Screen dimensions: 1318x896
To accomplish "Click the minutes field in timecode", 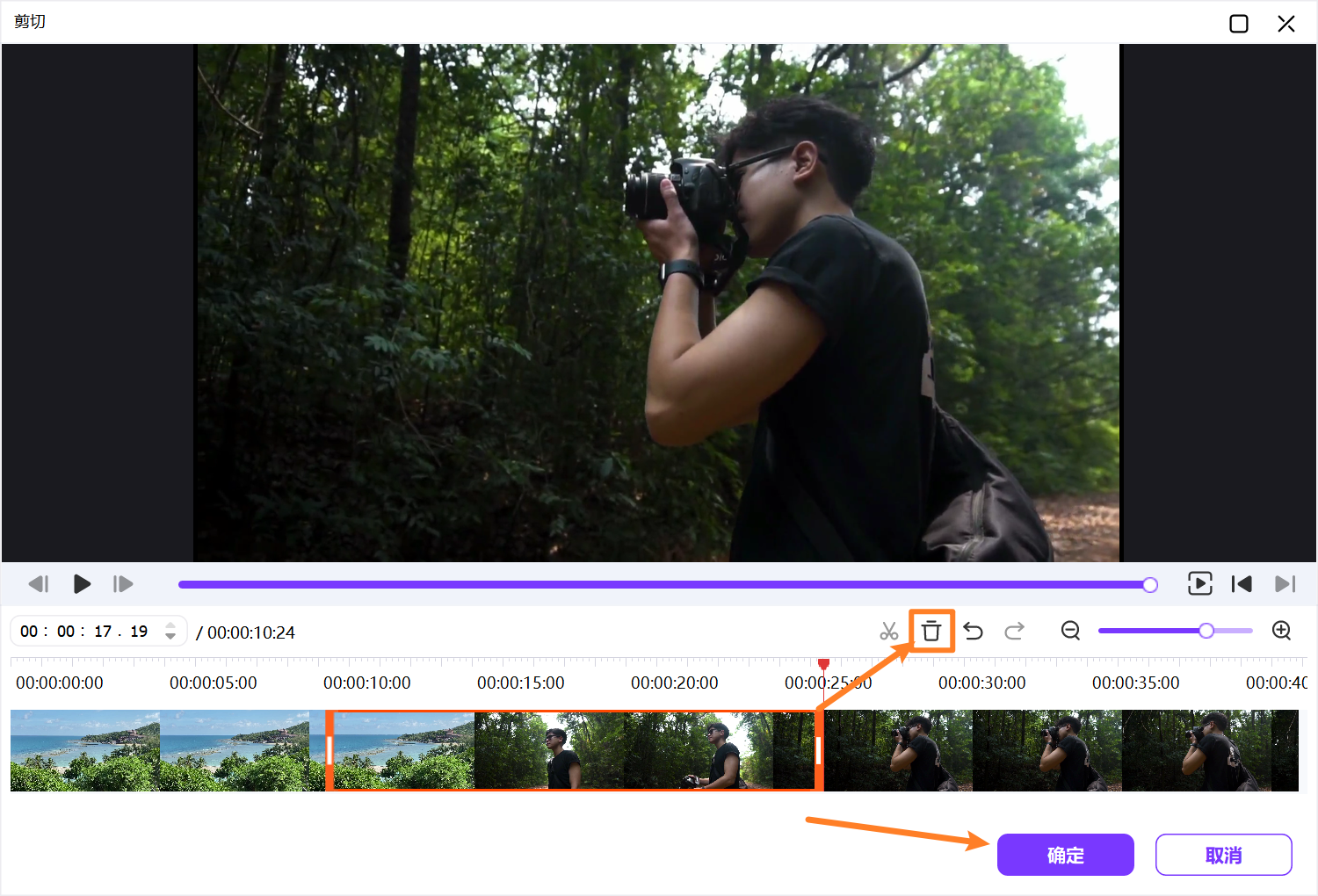I will click(66, 632).
